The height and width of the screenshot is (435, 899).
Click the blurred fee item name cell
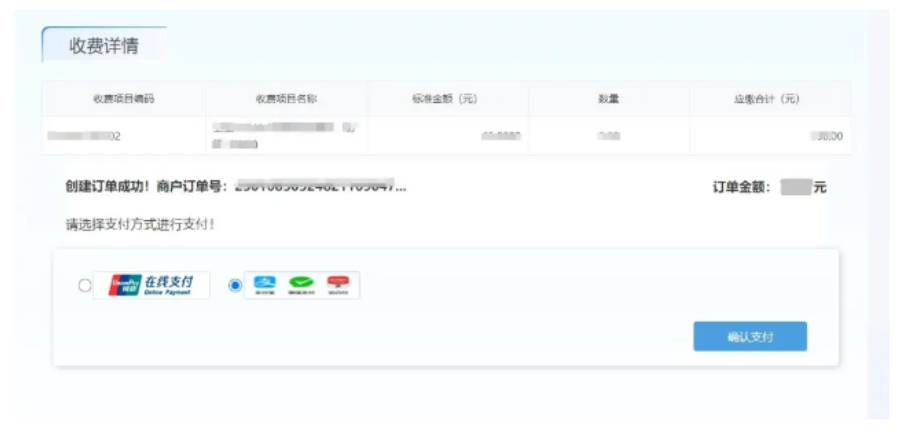point(284,136)
